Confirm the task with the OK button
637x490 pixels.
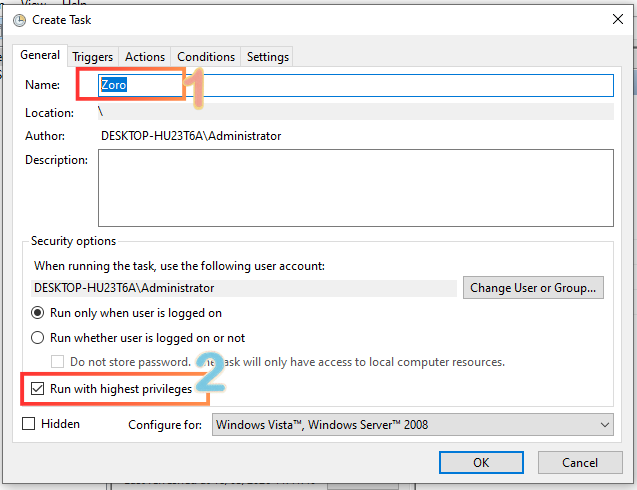pos(481,463)
